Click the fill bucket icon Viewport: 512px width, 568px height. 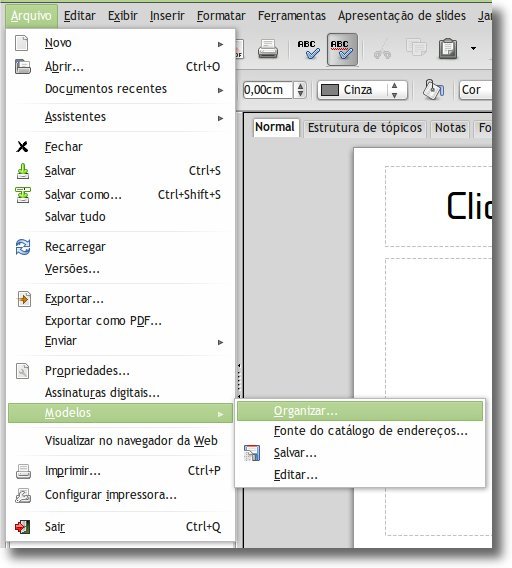433,89
